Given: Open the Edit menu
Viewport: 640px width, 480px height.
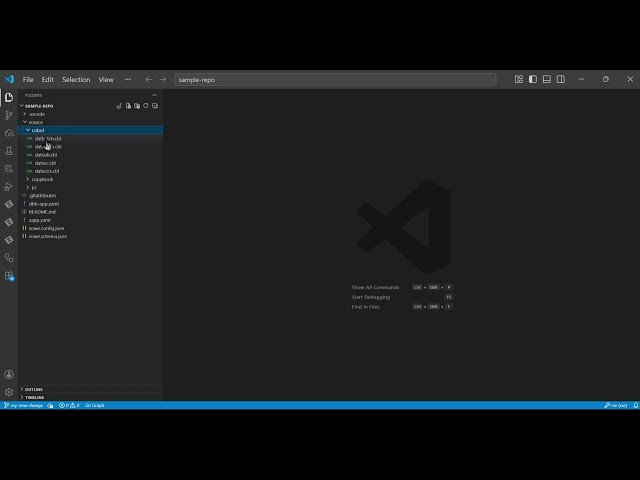Looking at the screenshot, I should 47,80.
